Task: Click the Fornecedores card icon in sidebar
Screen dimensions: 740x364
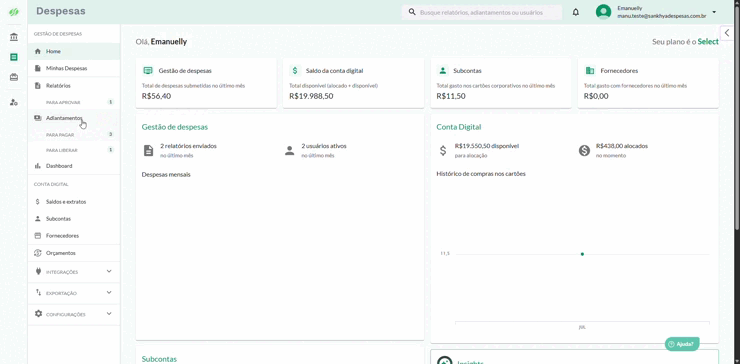Action: pyautogui.click(x=38, y=236)
